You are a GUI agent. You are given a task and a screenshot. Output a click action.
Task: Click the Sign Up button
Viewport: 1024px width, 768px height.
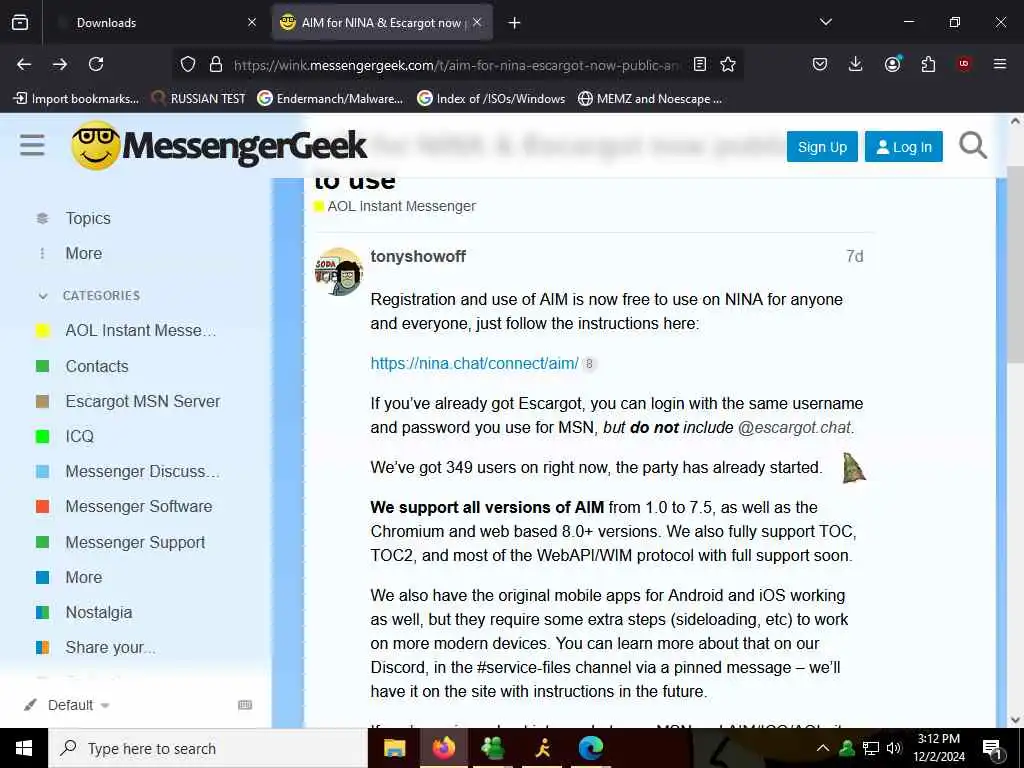822,146
